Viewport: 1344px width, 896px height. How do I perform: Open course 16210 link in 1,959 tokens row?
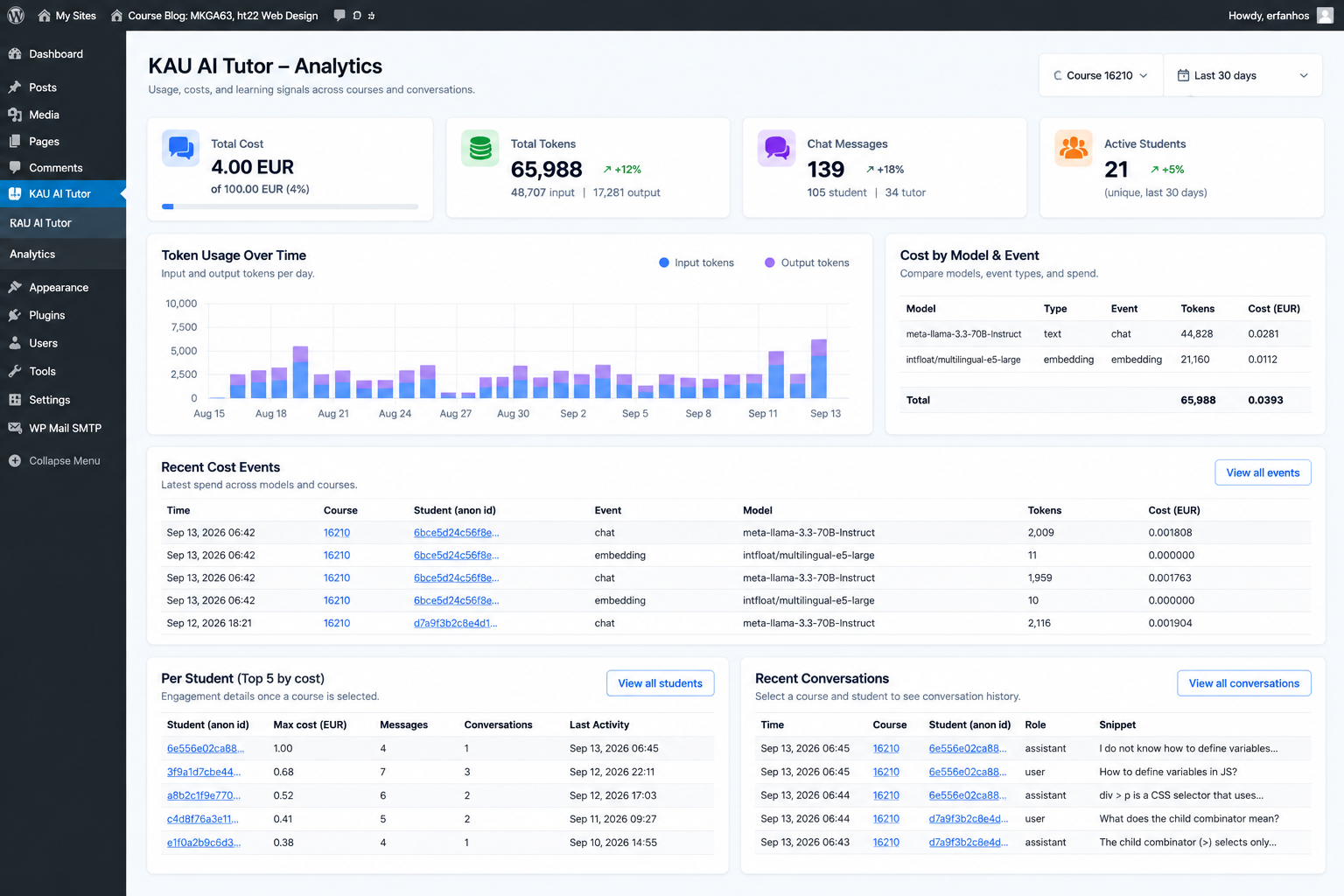(337, 577)
